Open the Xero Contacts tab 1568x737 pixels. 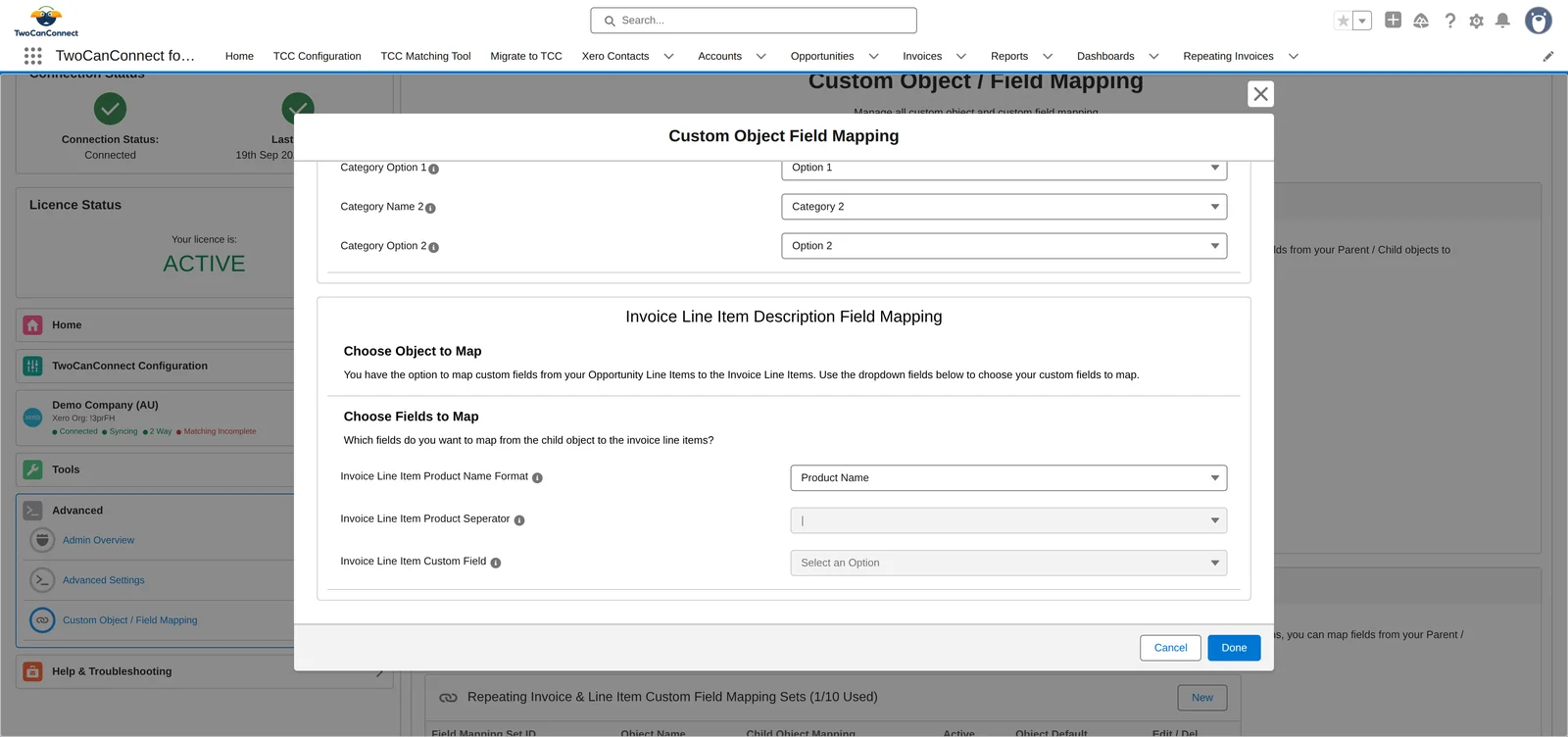615,56
